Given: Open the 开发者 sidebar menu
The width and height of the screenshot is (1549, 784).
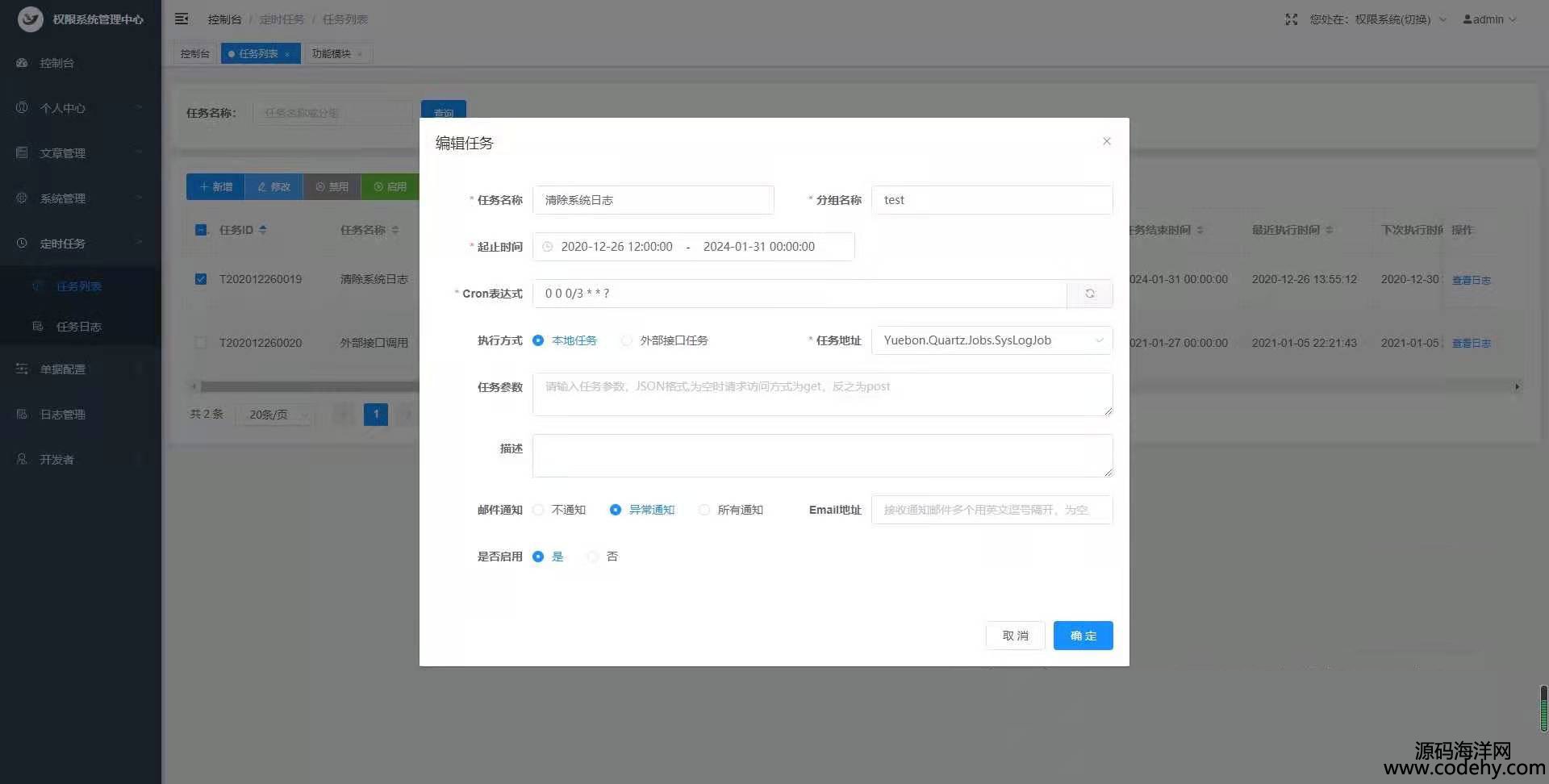Looking at the screenshot, I should click(x=56, y=460).
